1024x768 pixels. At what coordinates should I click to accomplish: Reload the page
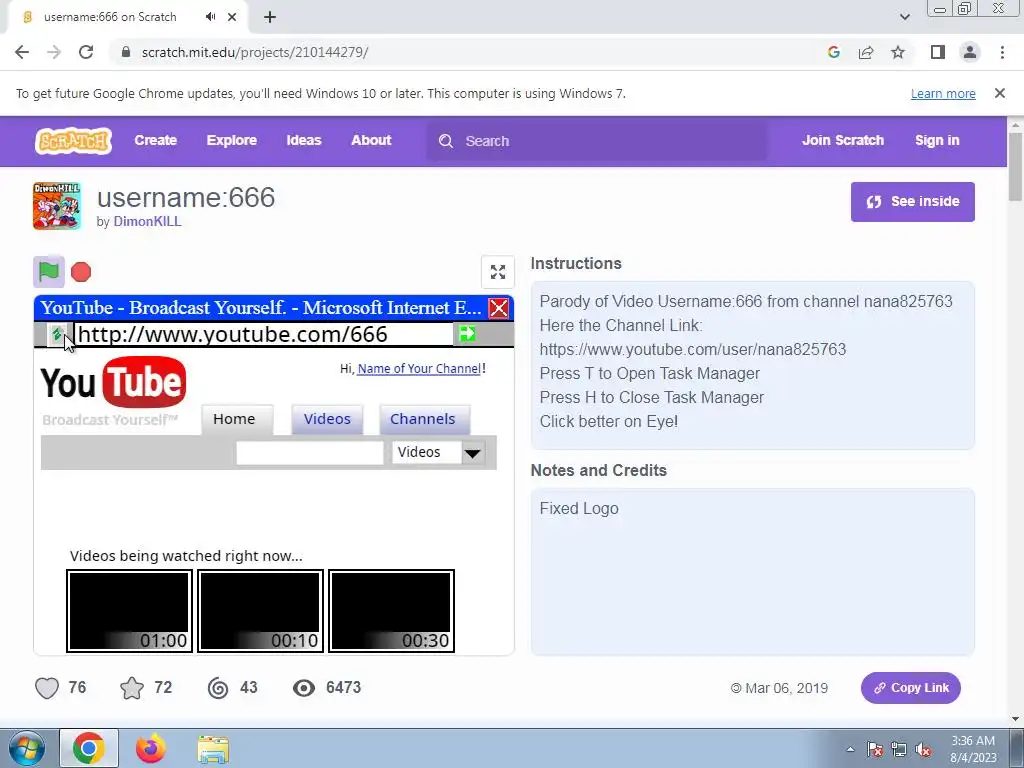(x=86, y=52)
